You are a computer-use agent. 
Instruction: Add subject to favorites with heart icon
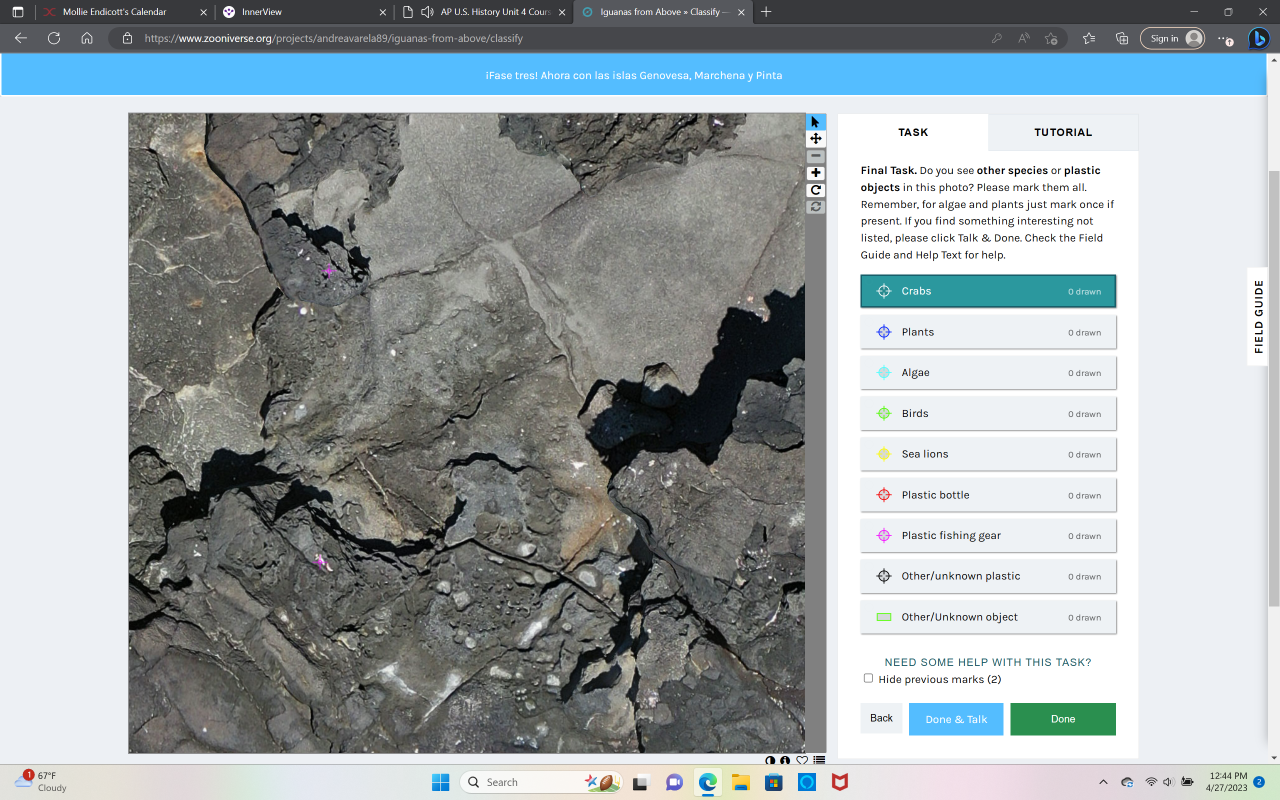coord(802,761)
